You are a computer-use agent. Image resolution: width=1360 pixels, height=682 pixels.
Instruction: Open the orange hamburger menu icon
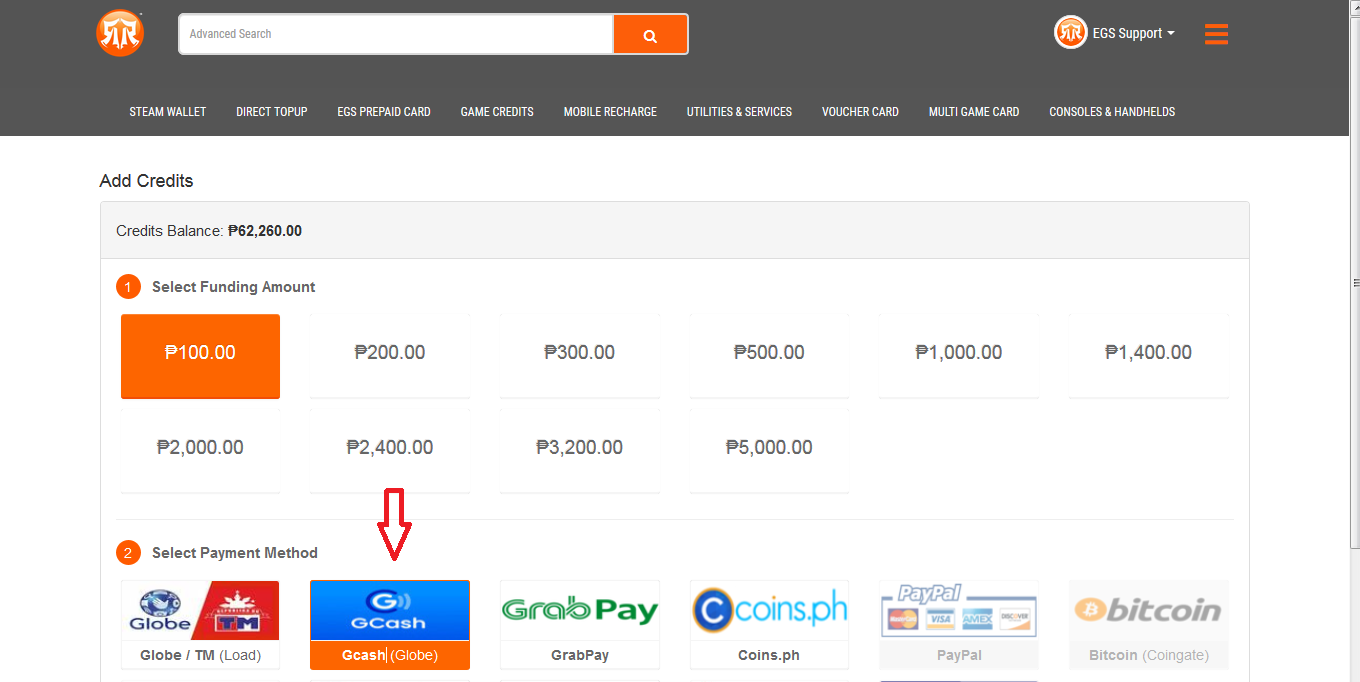(1216, 34)
